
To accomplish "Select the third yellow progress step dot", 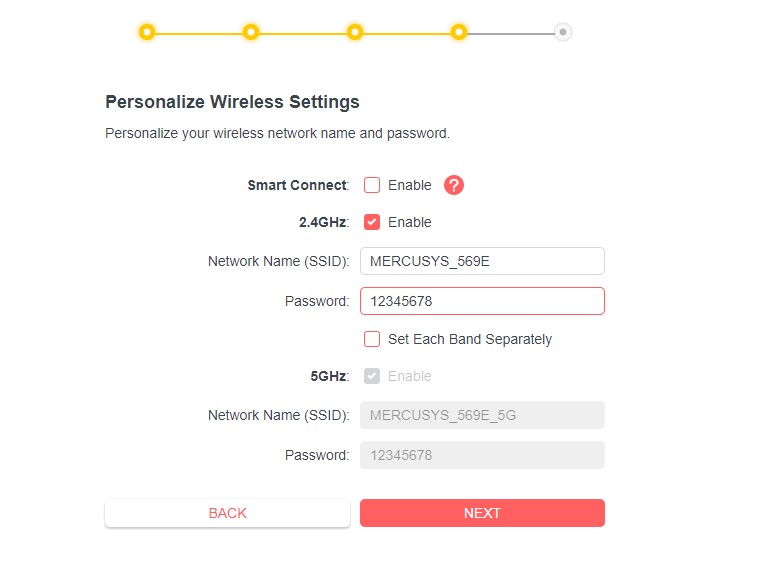I will coord(355,32).
